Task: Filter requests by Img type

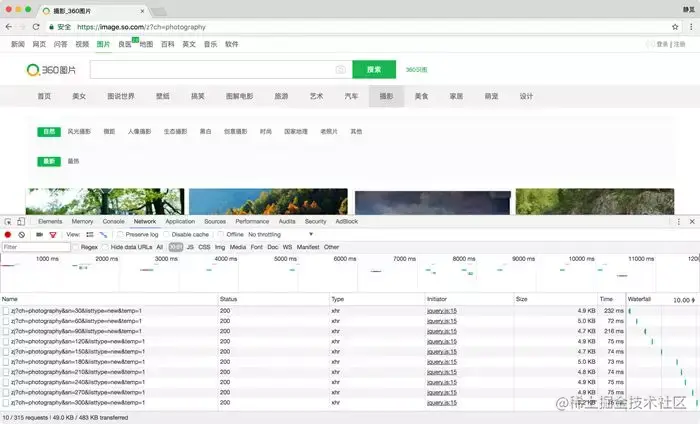Action: 220,247
